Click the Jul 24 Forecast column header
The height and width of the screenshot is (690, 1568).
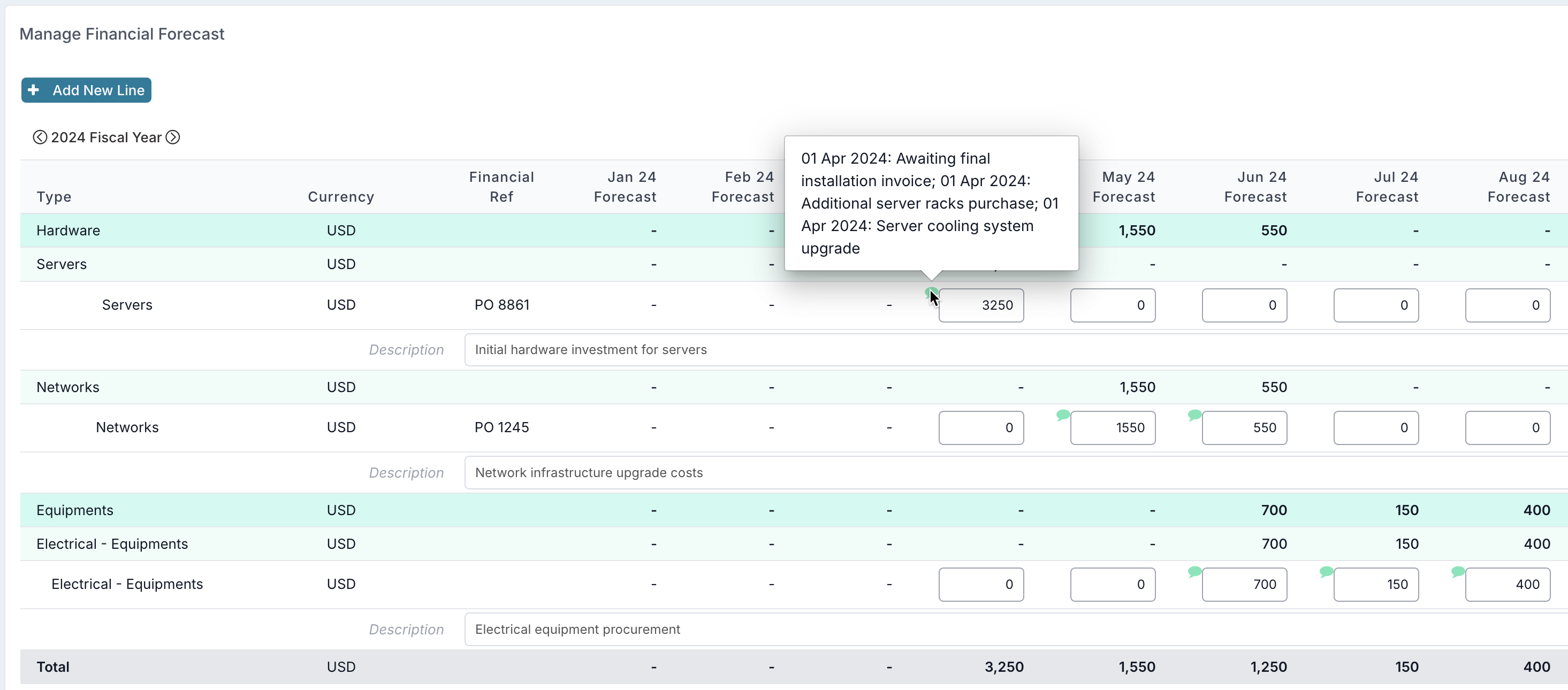[x=1387, y=187]
